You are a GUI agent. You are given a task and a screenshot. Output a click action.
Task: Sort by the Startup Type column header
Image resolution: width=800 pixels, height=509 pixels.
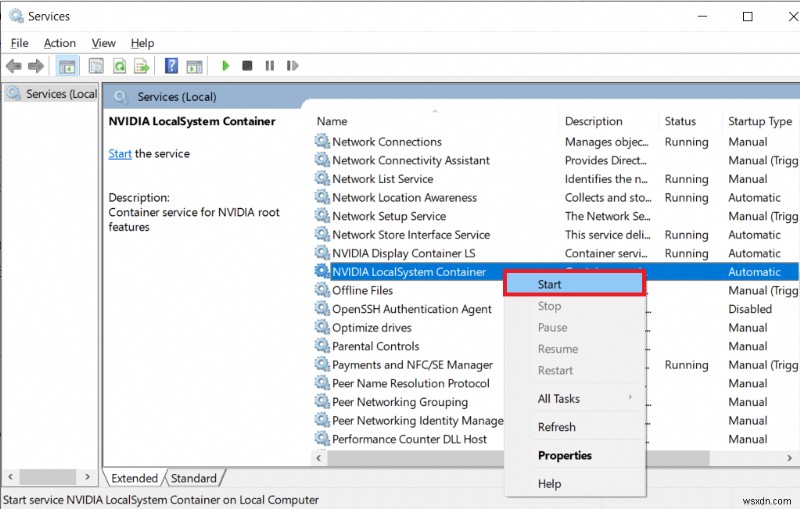759,121
